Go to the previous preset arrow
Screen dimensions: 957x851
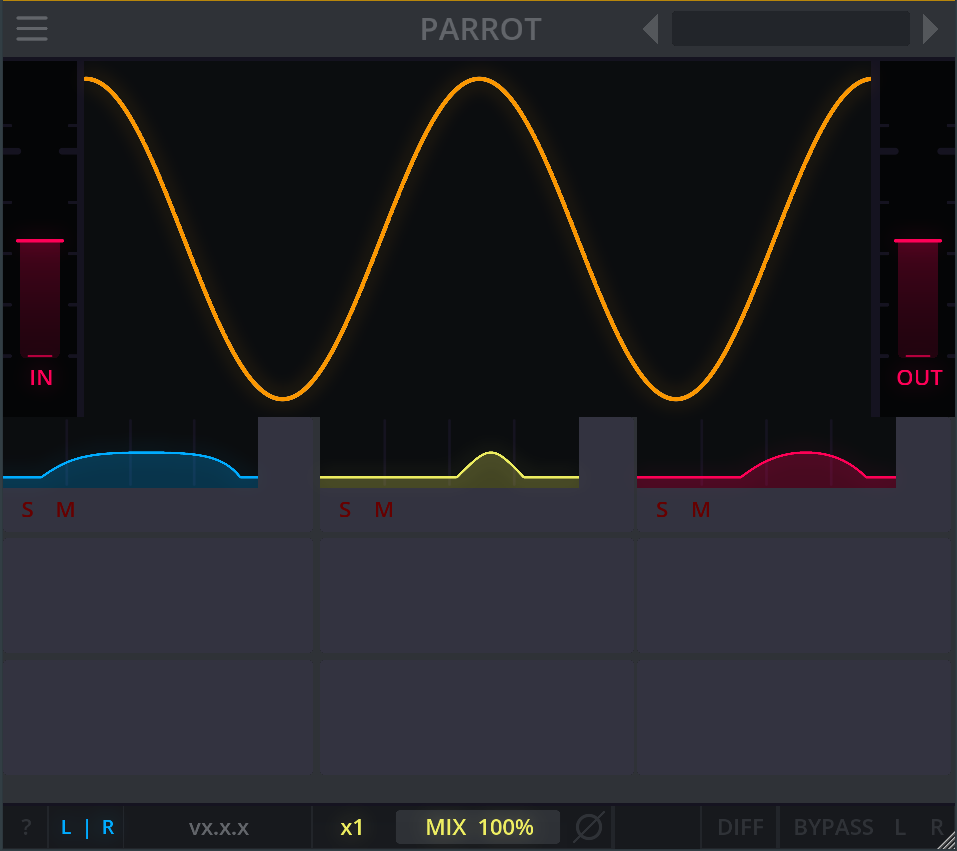[651, 29]
